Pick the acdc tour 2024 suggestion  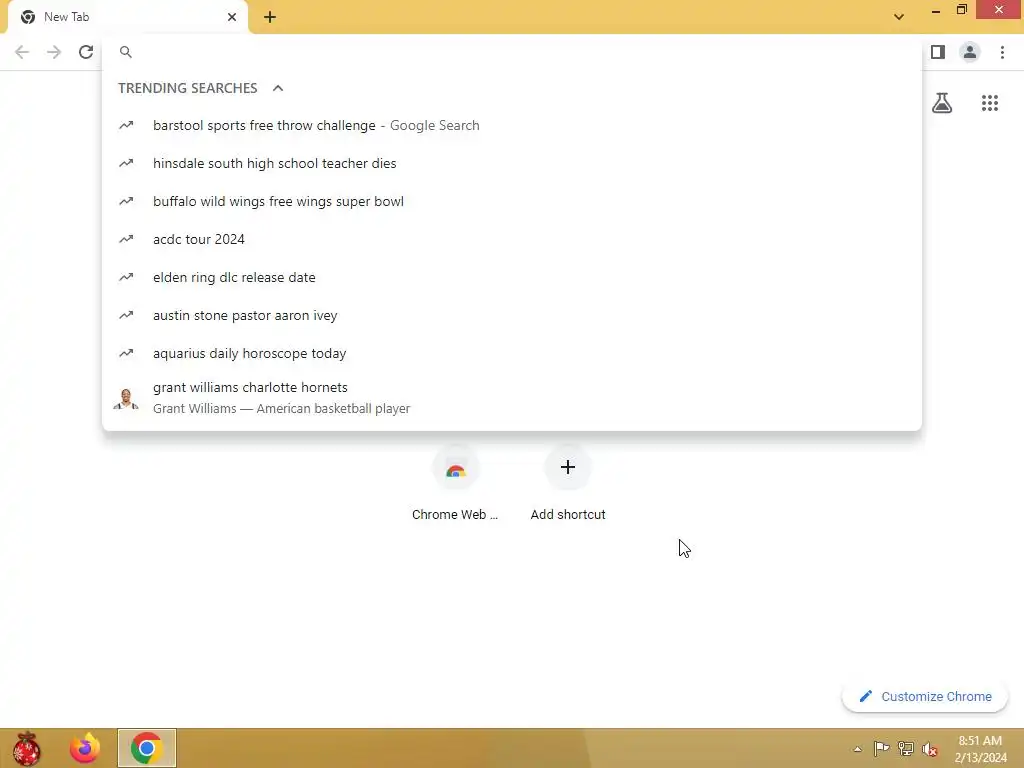pos(512,239)
